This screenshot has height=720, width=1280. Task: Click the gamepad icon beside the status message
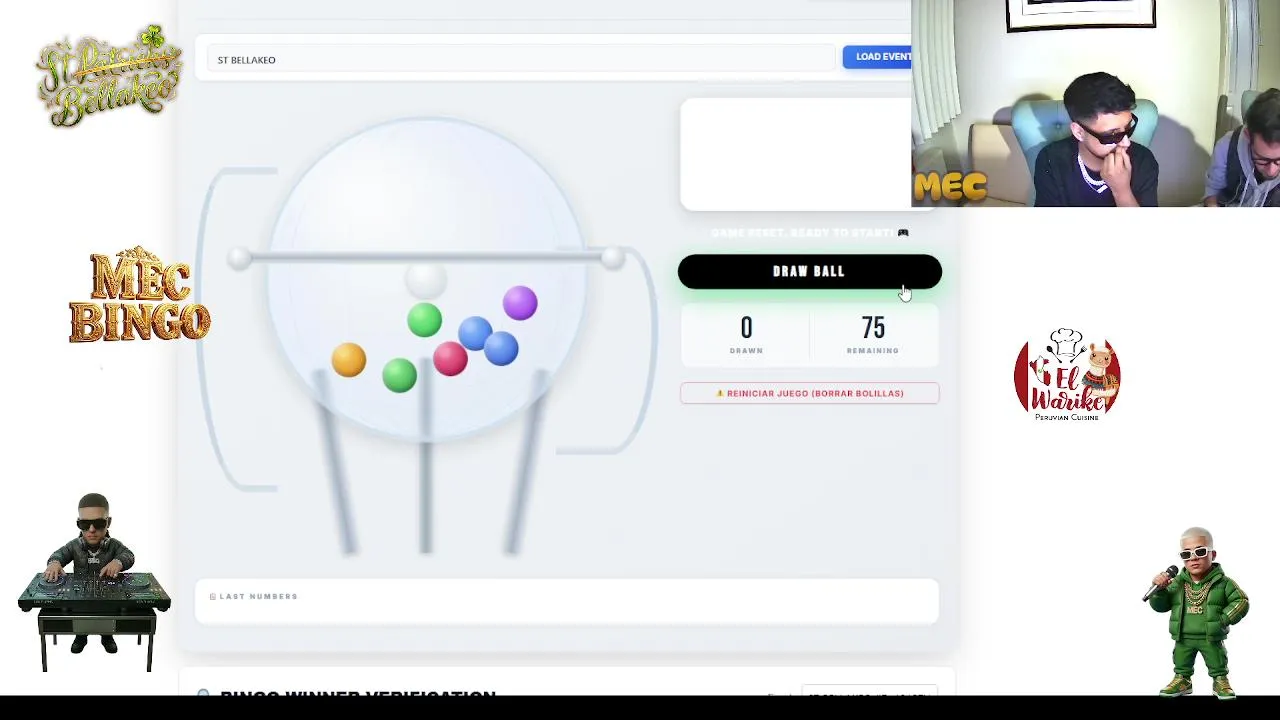(903, 233)
